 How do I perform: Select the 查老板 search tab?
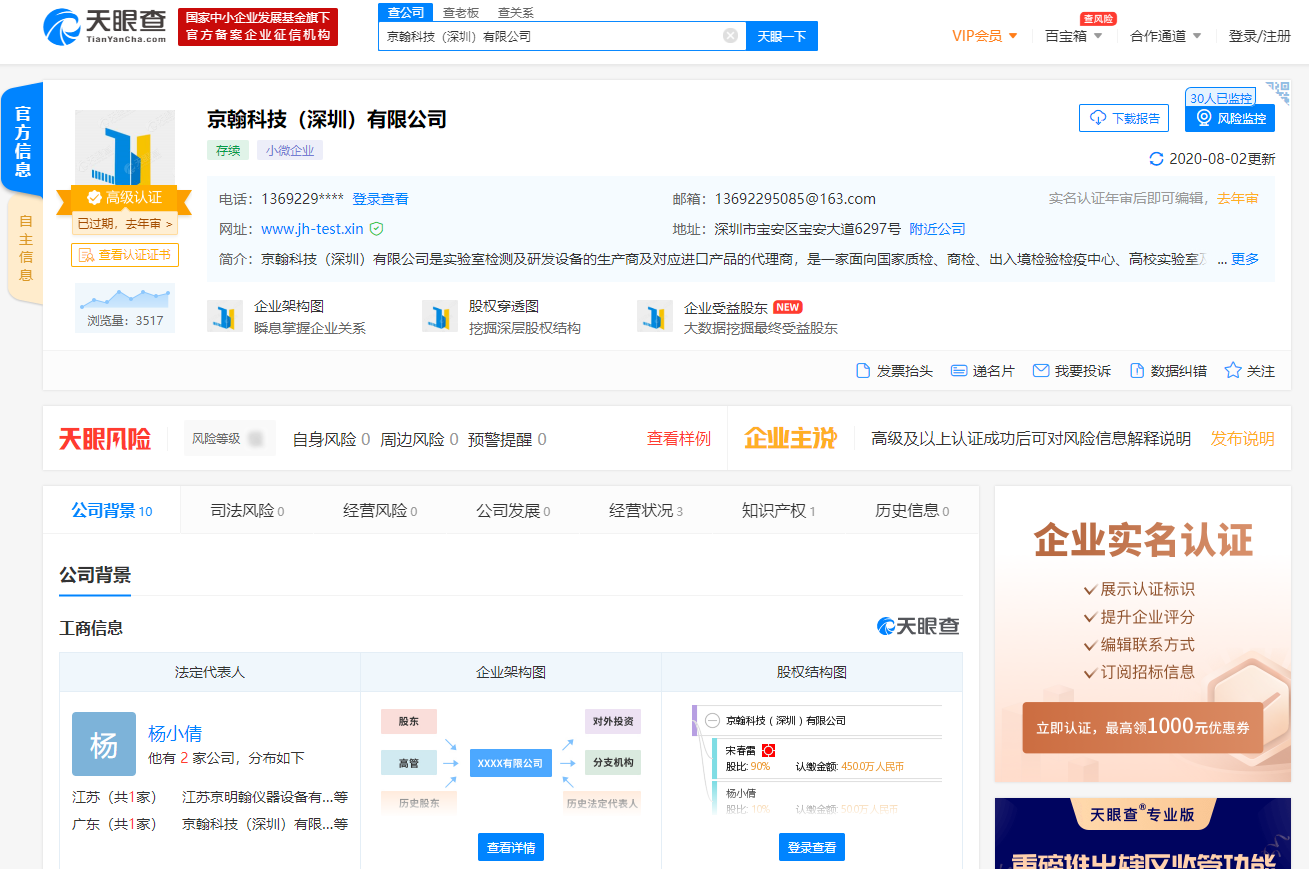tap(461, 13)
